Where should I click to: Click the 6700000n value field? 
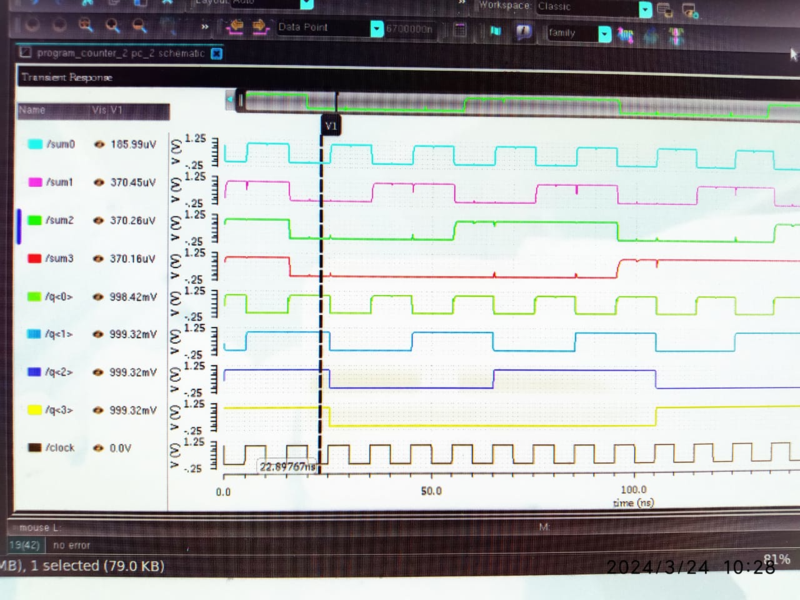coord(410,29)
